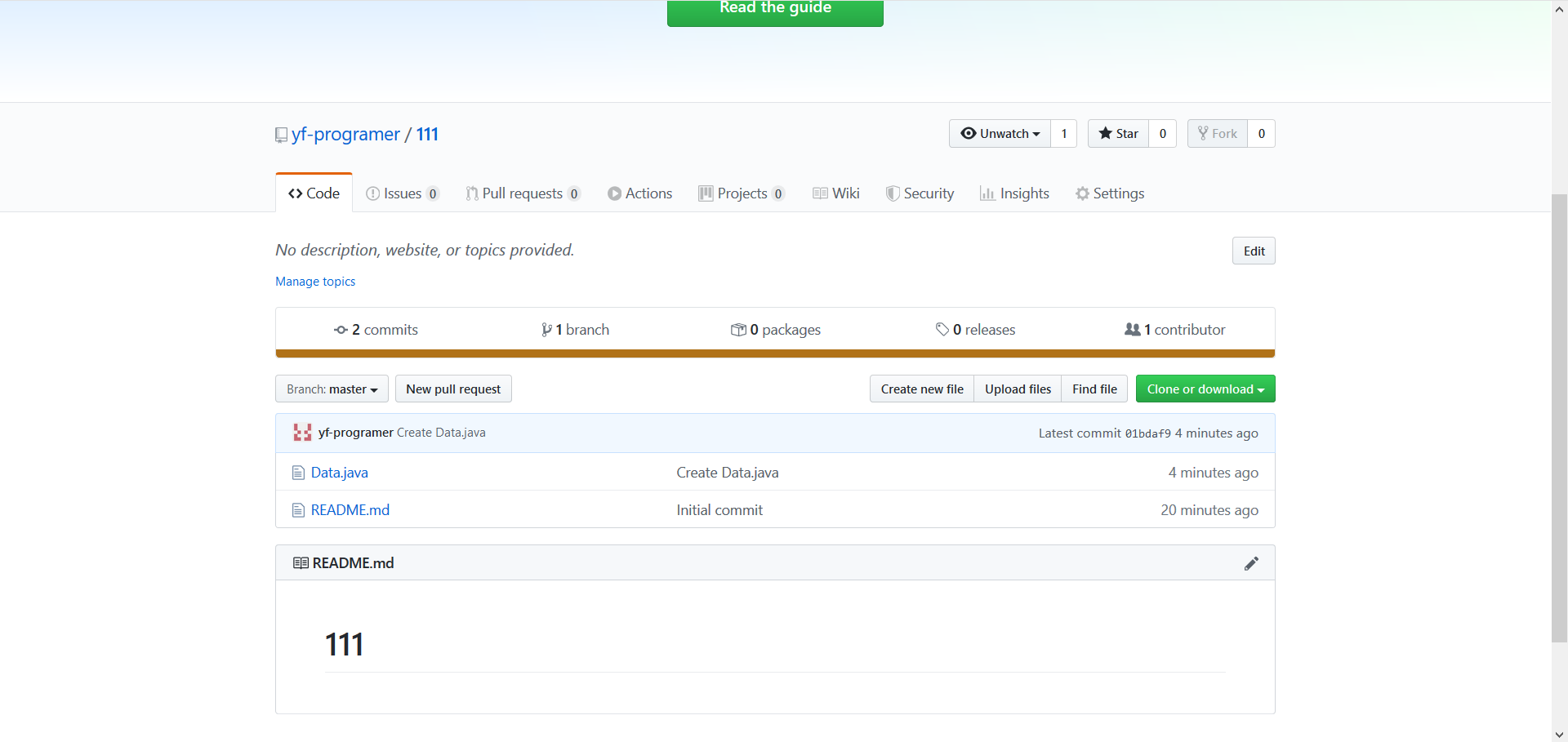This screenshot has width=1568, height=742.
Task: Click the Data.java file document icon
Action: click(x=298, y=472)
